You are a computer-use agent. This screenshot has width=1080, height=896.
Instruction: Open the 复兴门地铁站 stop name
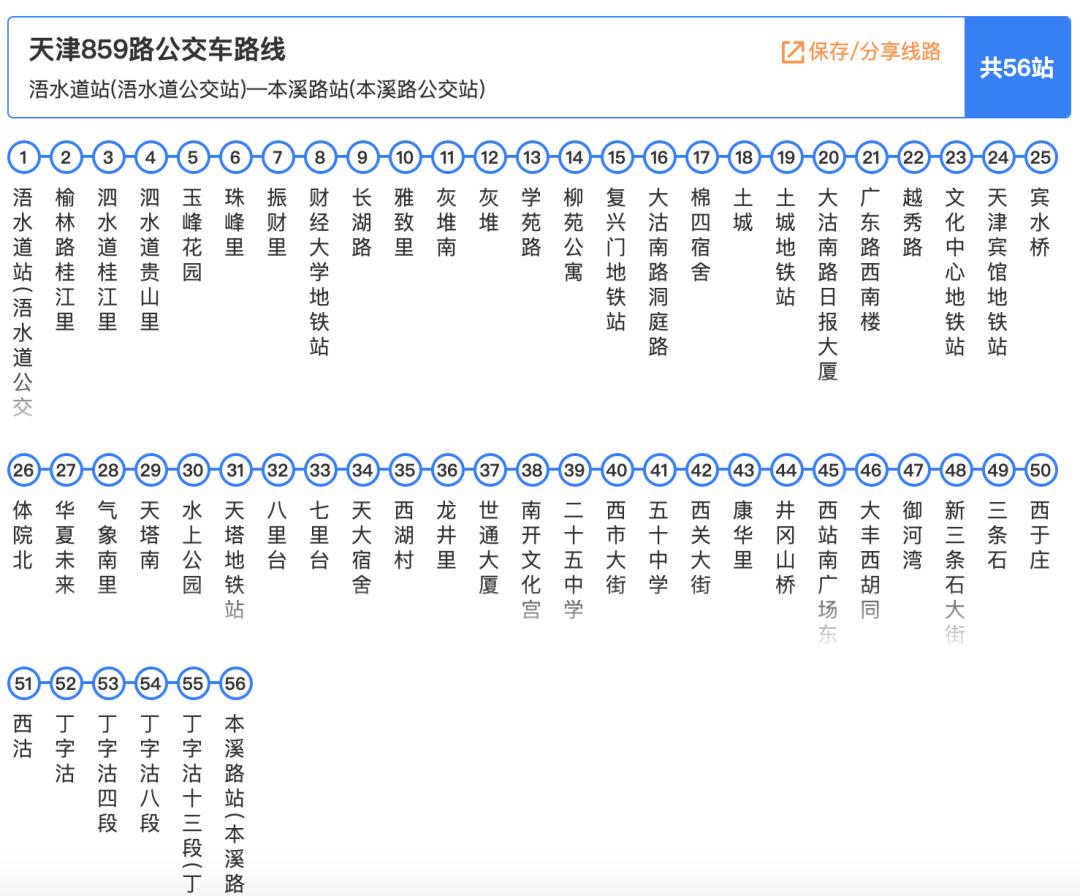coord(616,259)
